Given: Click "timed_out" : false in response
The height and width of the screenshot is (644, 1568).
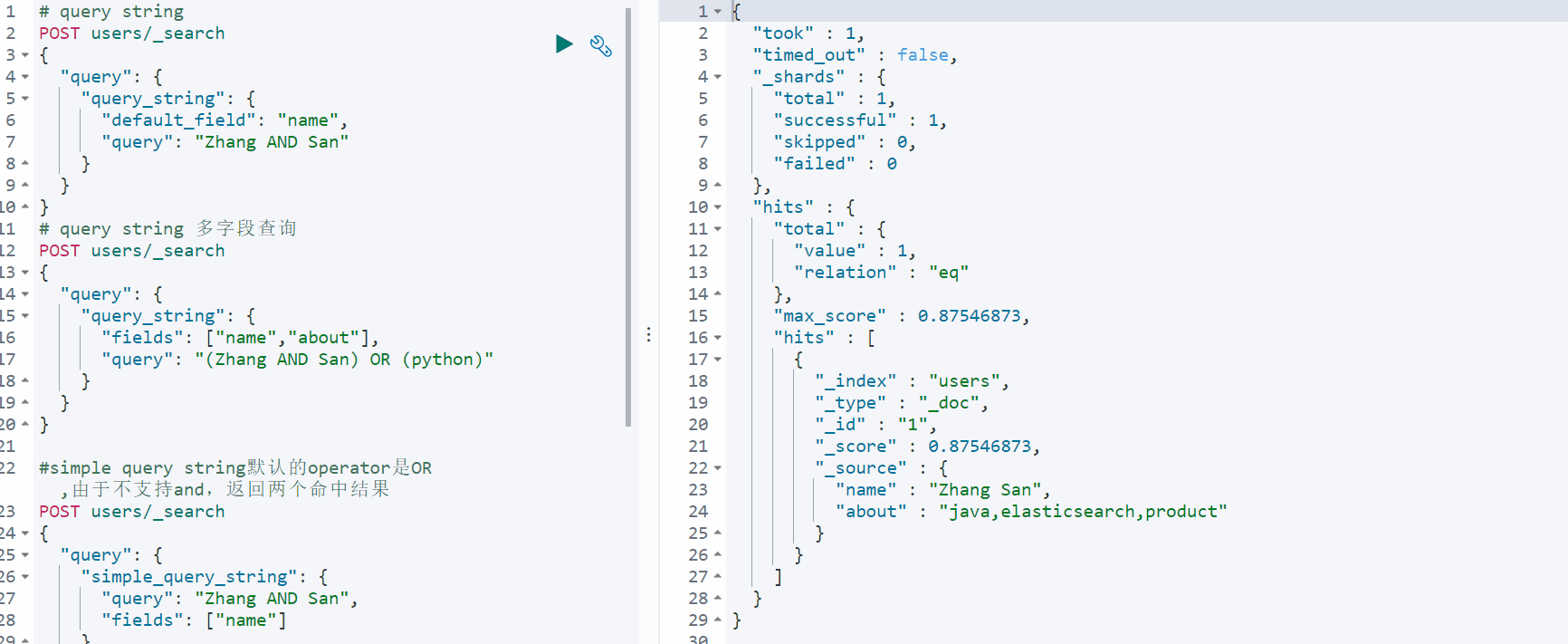Looking at the screenshot, I should click(855, 55).
